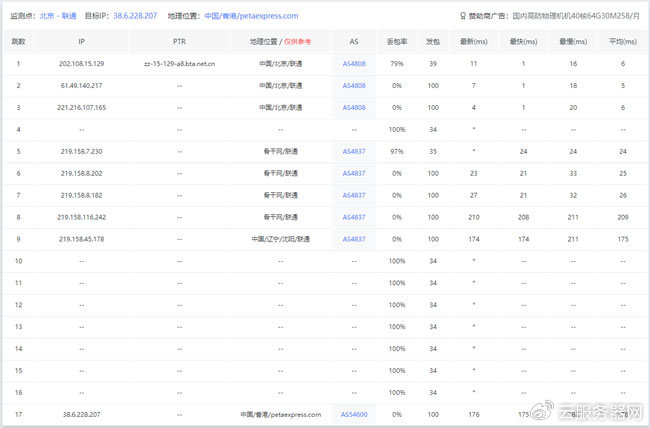Select IP cell 219.158.8.202

pos(82,173)
